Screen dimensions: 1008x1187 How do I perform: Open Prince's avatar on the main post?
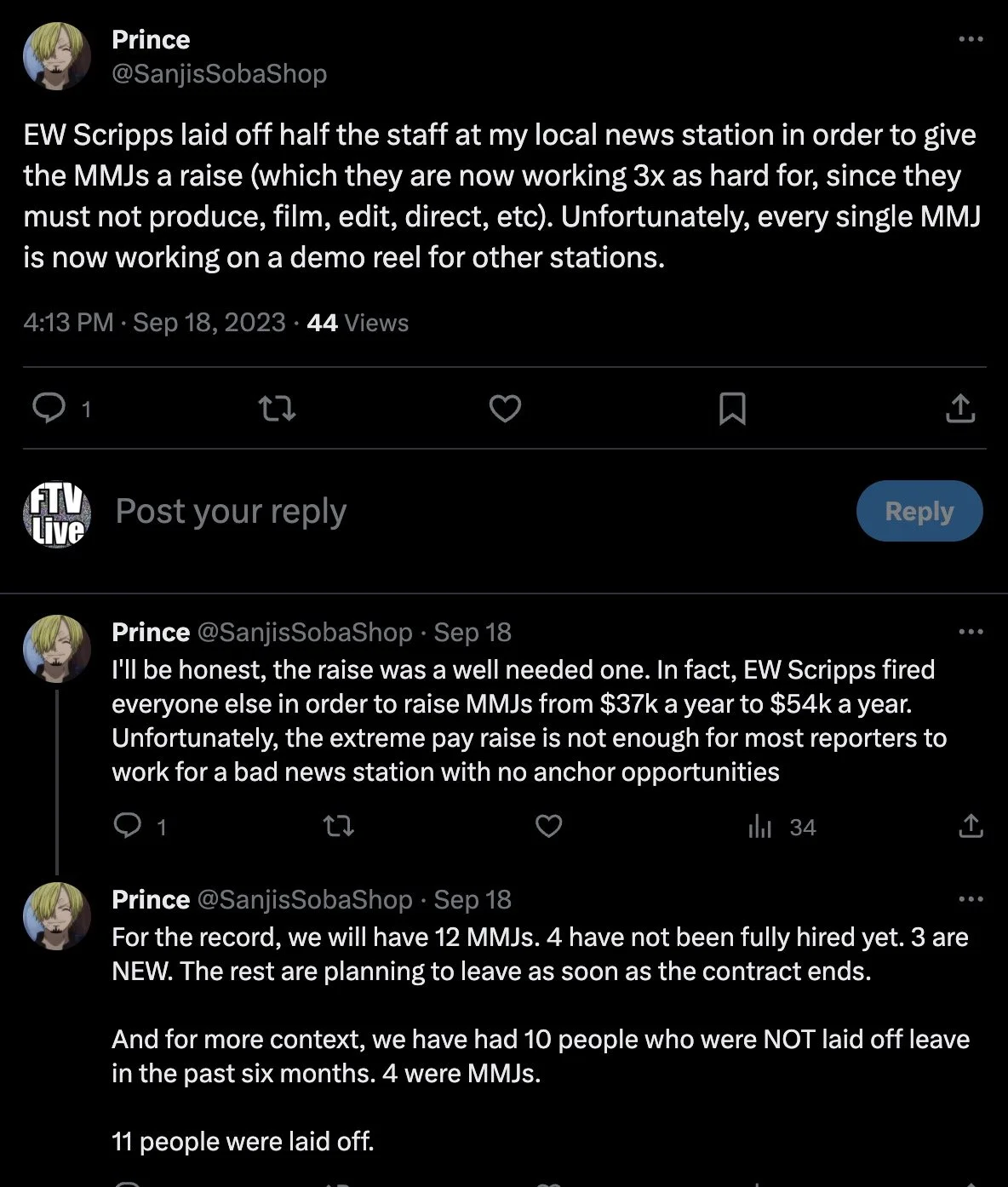56,56
